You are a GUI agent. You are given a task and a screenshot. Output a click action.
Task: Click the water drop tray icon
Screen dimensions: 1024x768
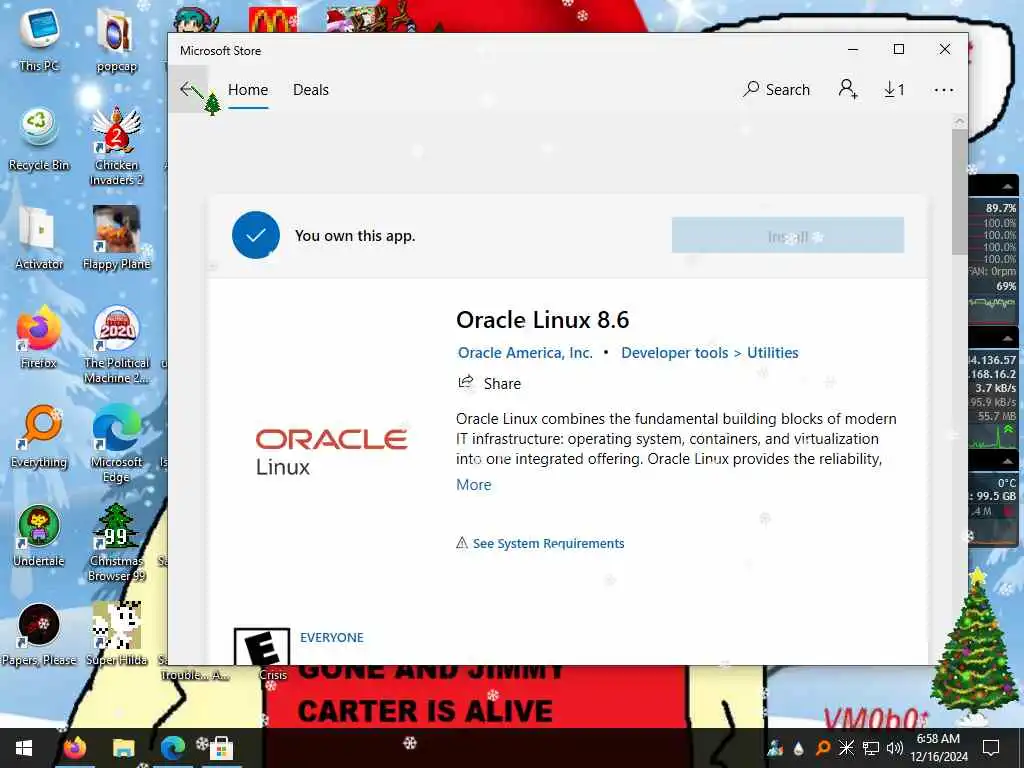click(799, 748)
